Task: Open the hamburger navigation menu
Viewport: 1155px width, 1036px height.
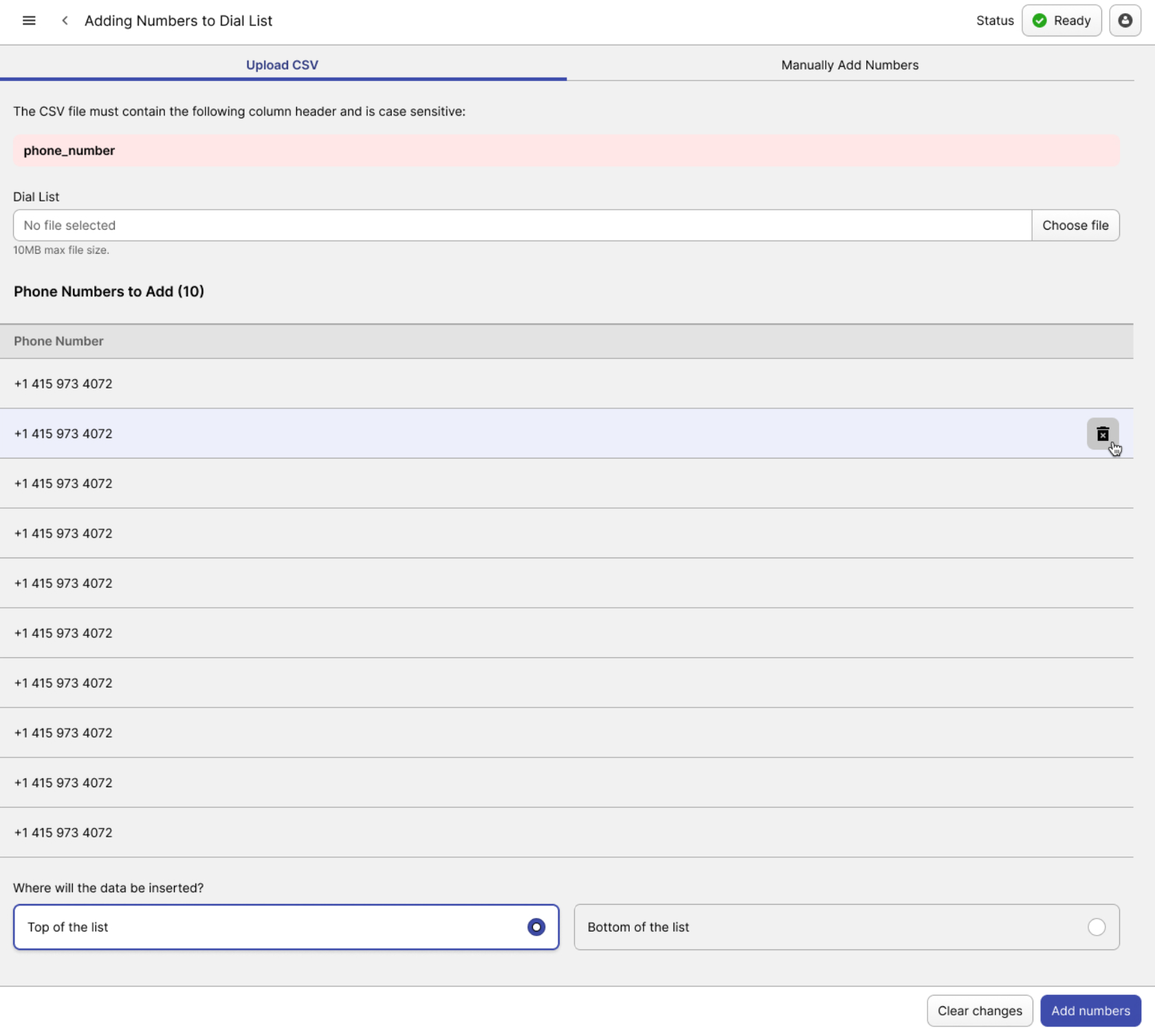Action: click(29, 21)
